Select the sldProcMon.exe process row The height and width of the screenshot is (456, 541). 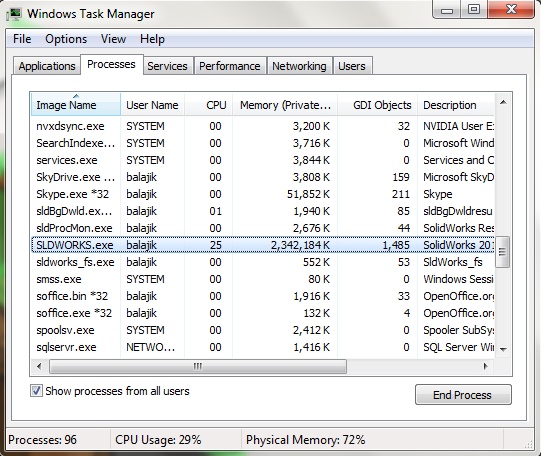(263, 228)
